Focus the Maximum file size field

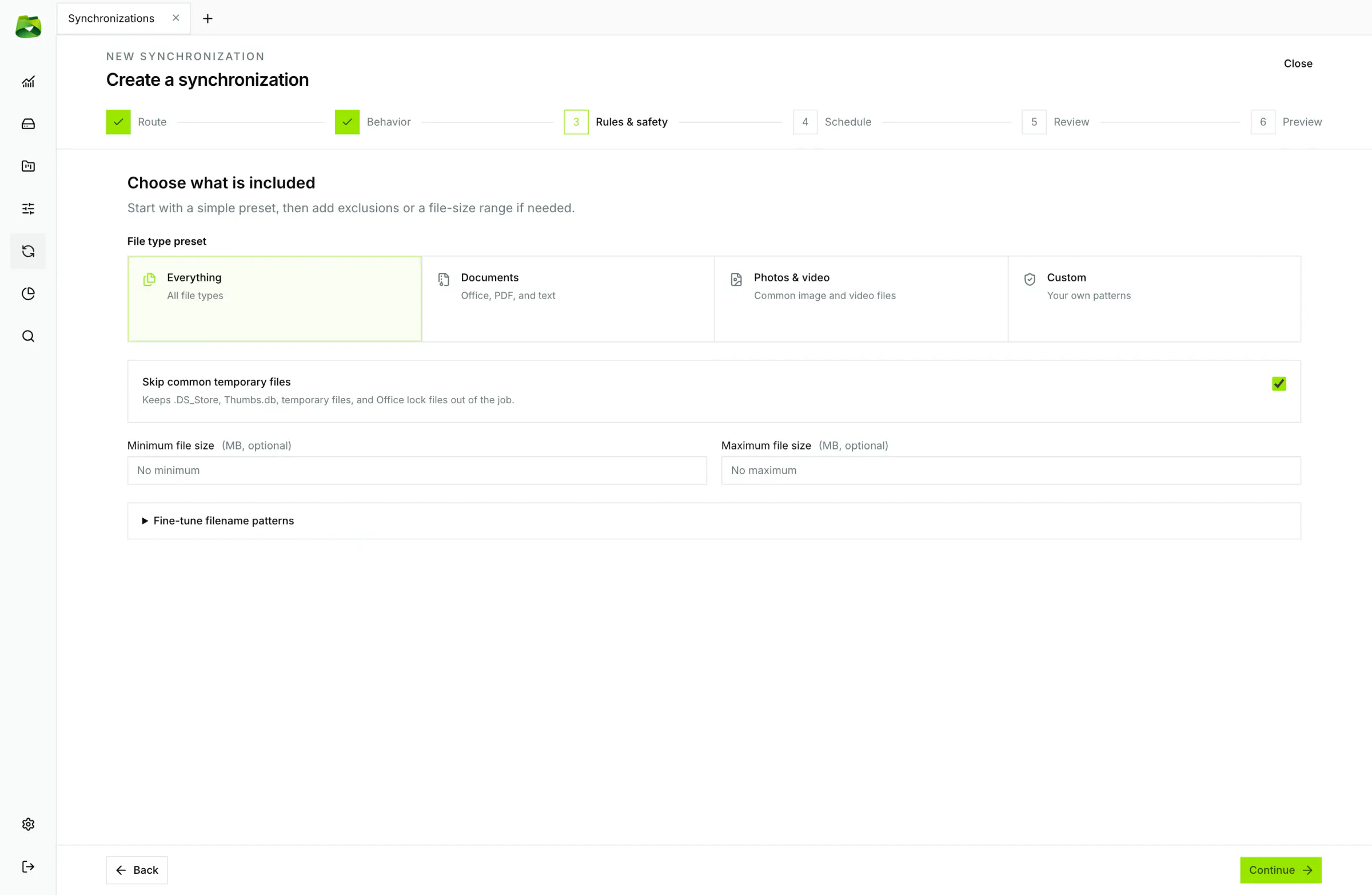tap(1011, 470)
